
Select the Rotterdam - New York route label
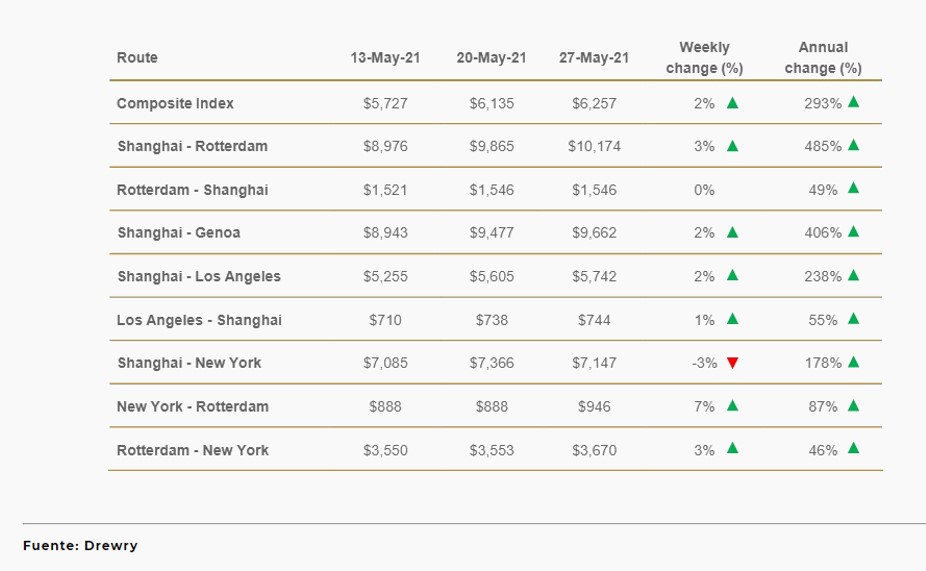point(192,450)
